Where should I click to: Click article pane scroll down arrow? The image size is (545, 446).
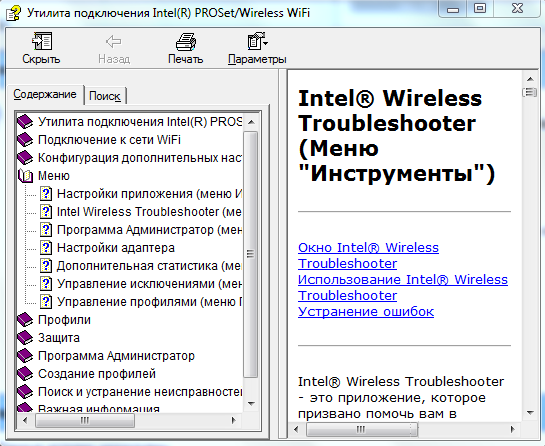[530, 413]
